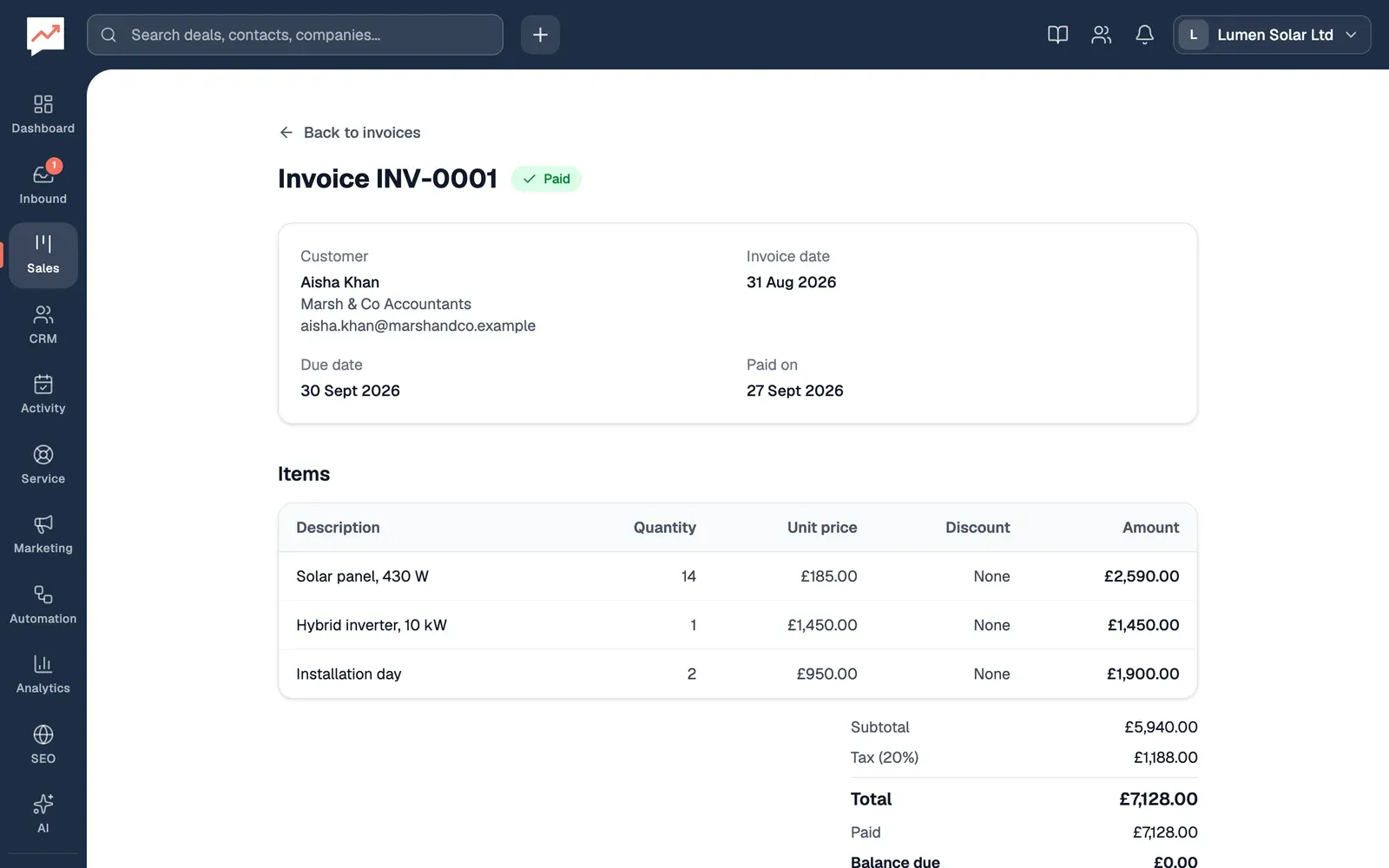The height and width of the screenshot is (868, 1389).
Task: Click customer name Aisha Khan
Action: 339,282
